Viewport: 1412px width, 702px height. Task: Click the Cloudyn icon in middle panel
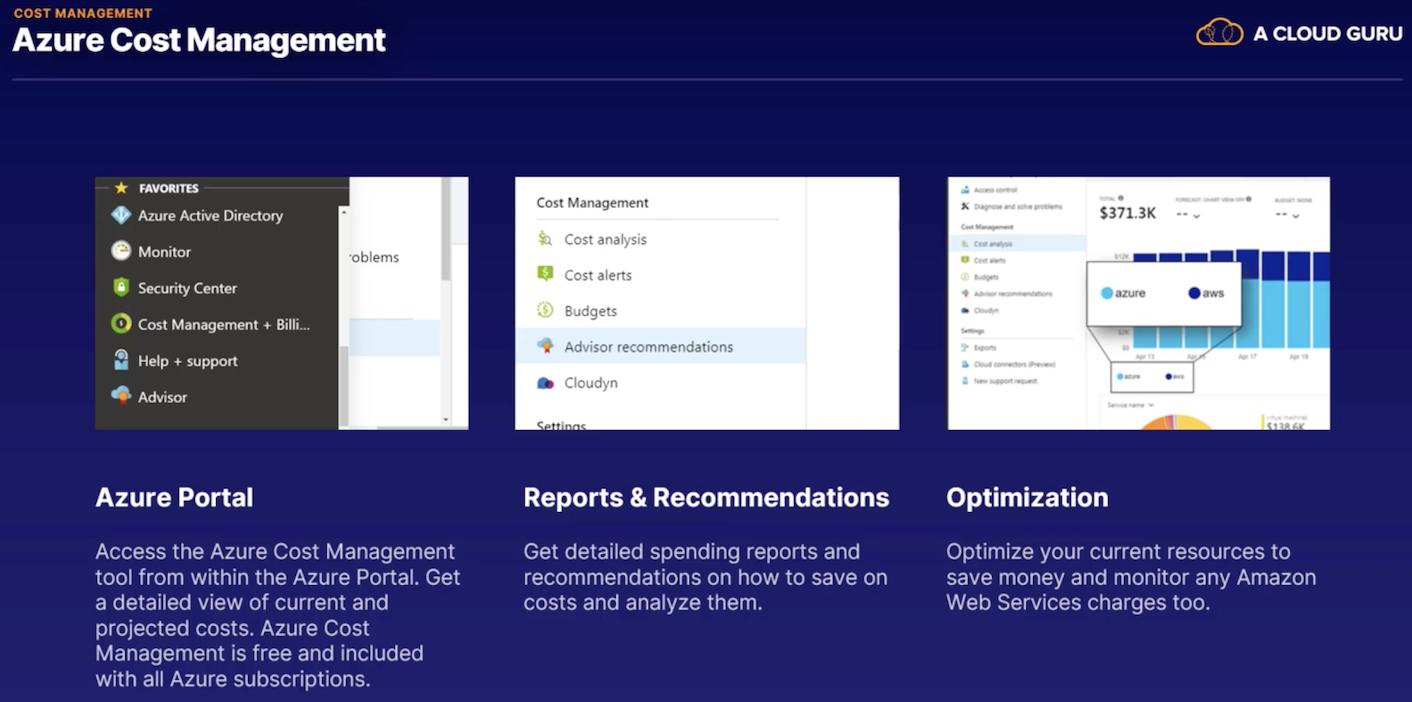click(545, 383)
